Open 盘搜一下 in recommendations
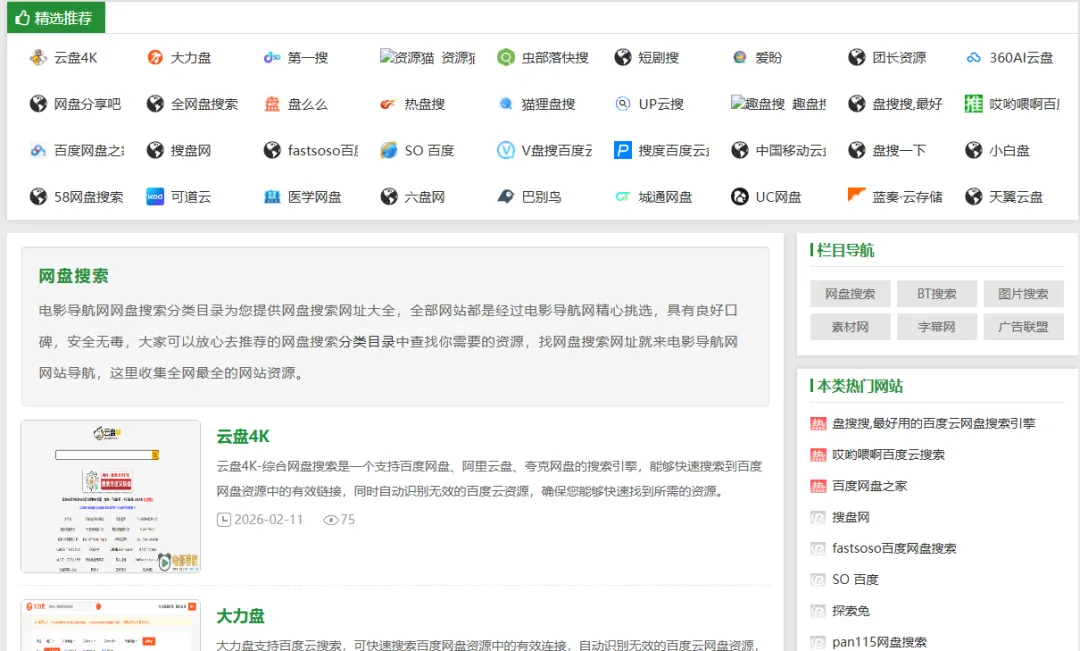The height and width of the screenshot is (651, 1080). [x=899, y=150]
